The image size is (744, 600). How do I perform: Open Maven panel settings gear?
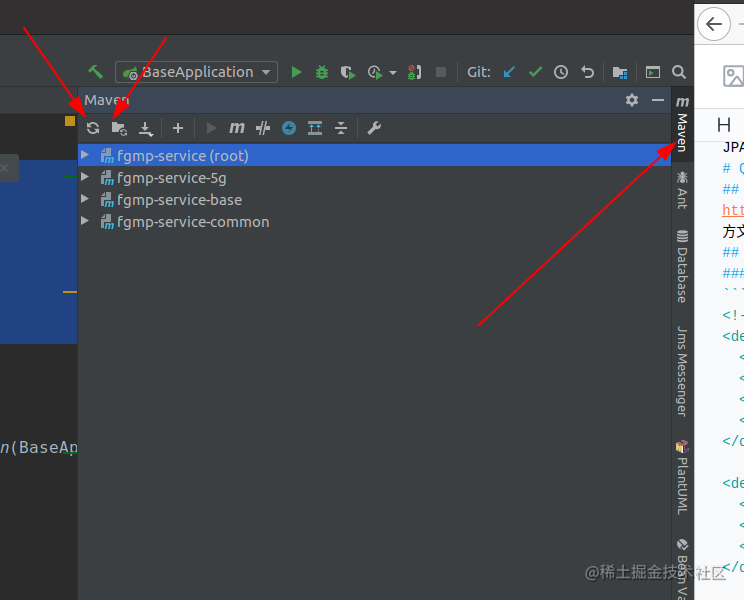632,100
